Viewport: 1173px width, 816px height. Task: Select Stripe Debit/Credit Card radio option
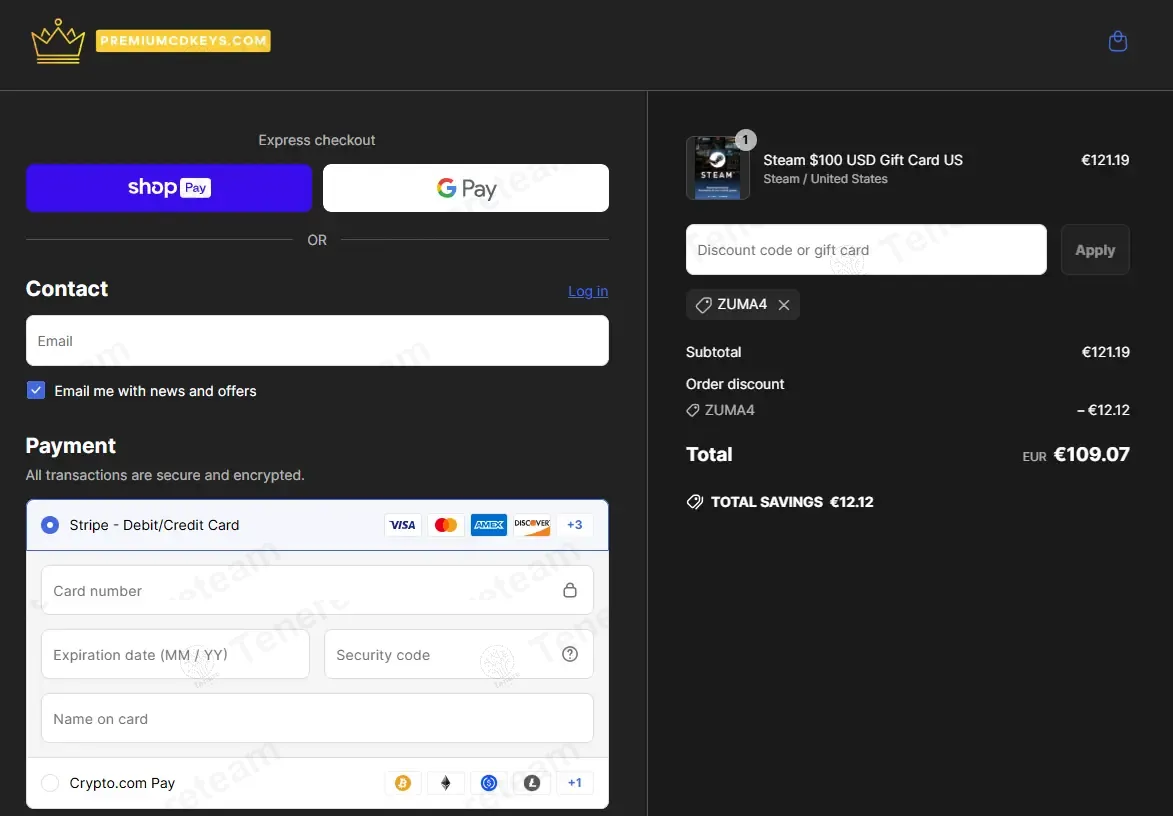pyautogui.click(x=50, y=525)
